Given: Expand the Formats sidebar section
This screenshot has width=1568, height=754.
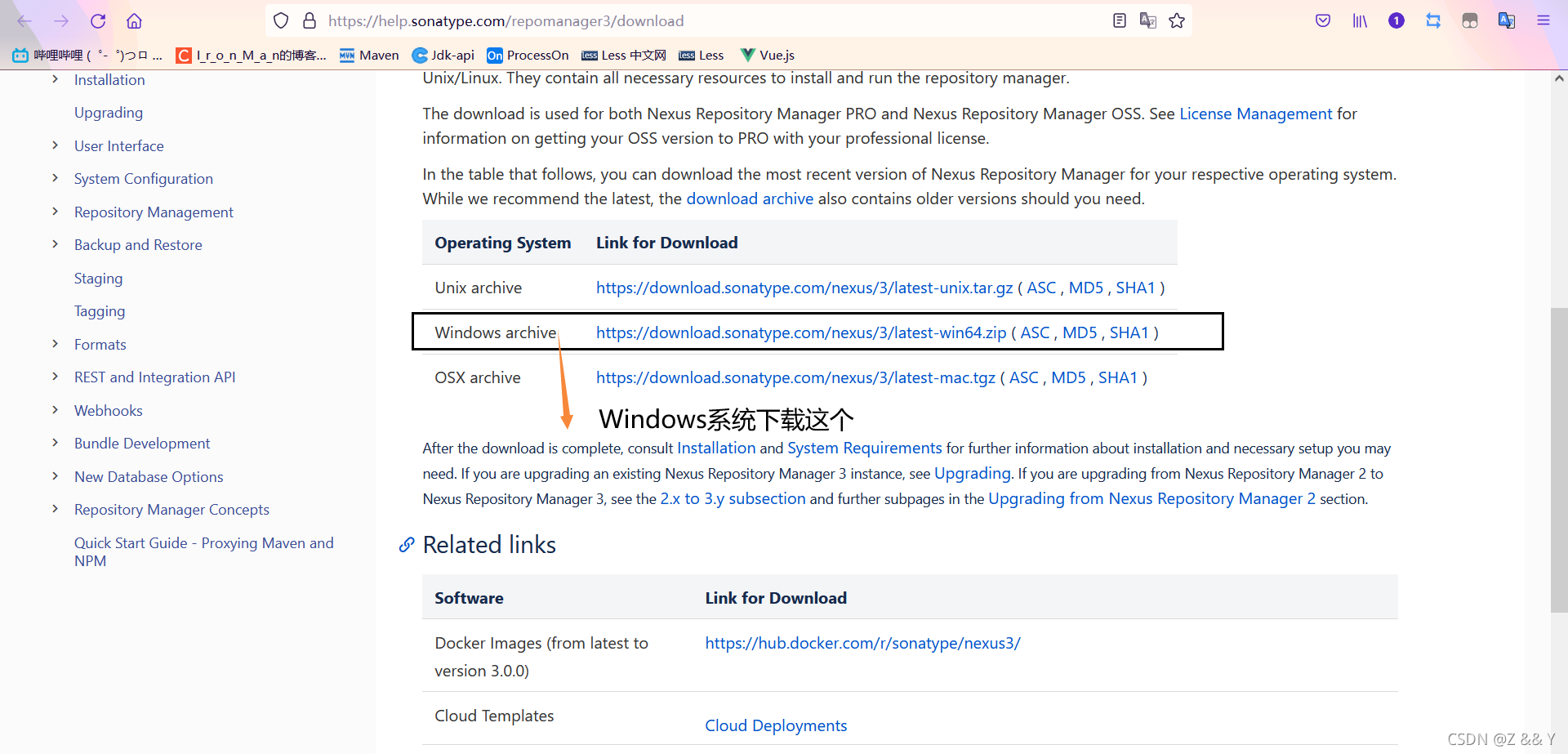Looking at the screenshot, I should click(55, 344).
